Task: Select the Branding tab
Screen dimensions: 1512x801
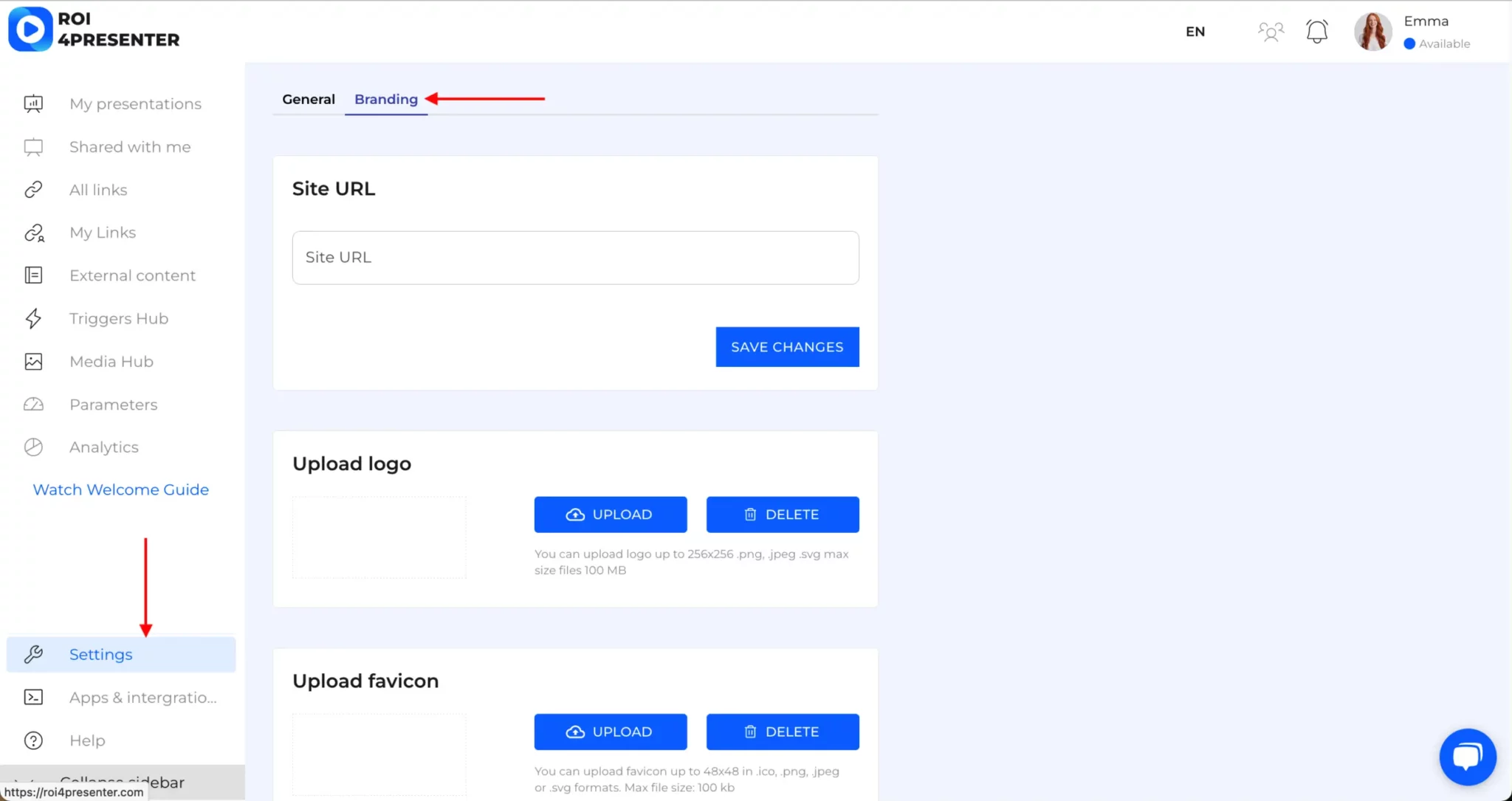Action: (x=386, y=99)
